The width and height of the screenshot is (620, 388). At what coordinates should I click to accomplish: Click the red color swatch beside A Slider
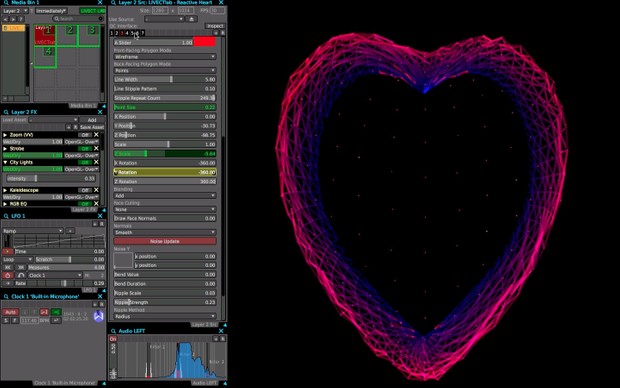point(204,42)
